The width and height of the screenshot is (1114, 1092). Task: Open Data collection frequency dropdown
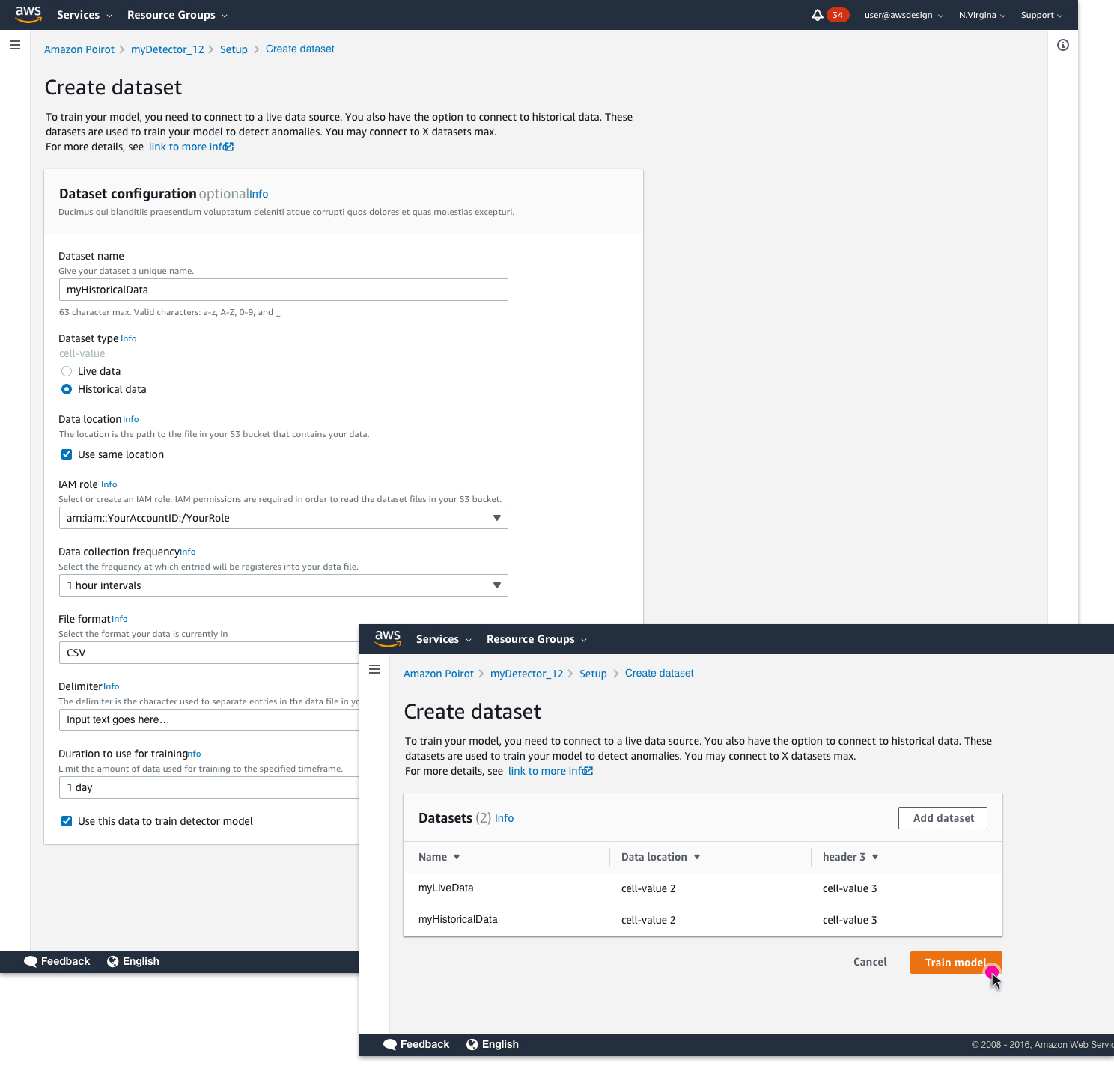click(x=283, y=585)
